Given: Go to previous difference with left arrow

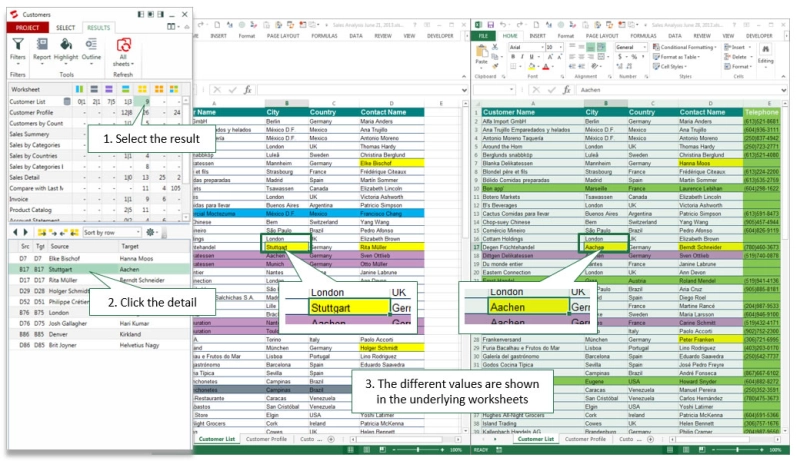Looking at the screenshot, I should tap(14, 231).
